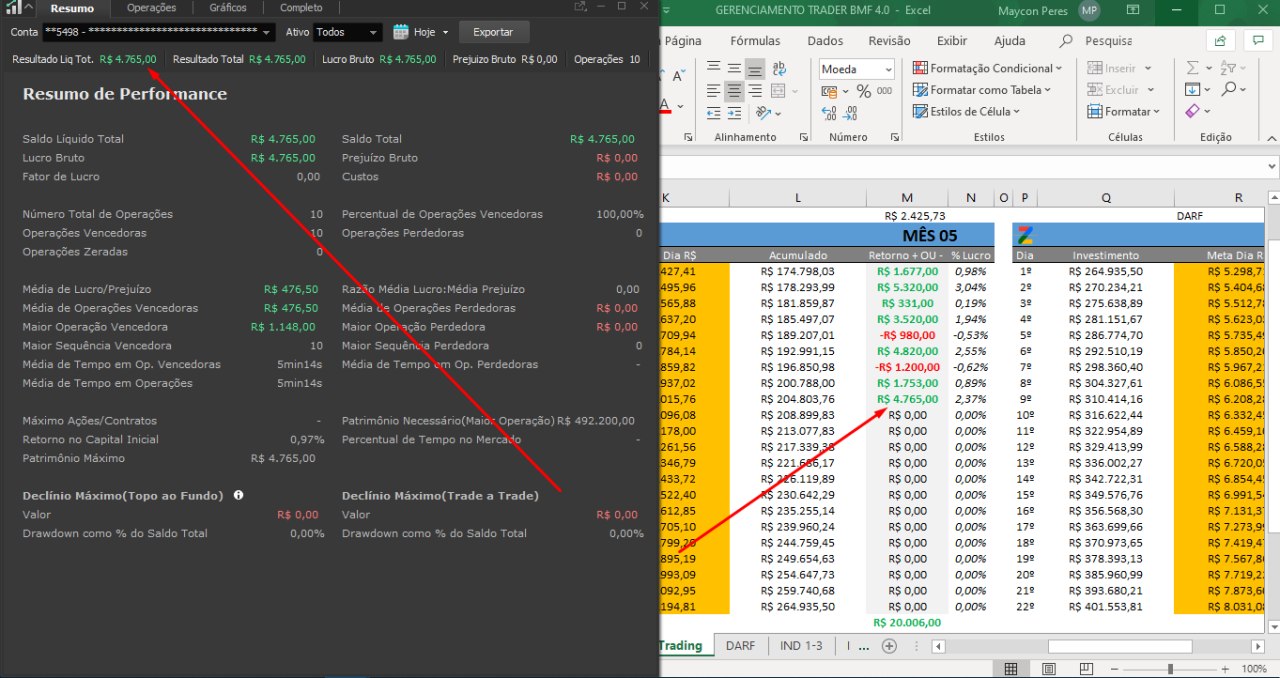Screen dimensions: 1280x678
Task: Align cell text left in Excel
Action: (x=713, y=90)
